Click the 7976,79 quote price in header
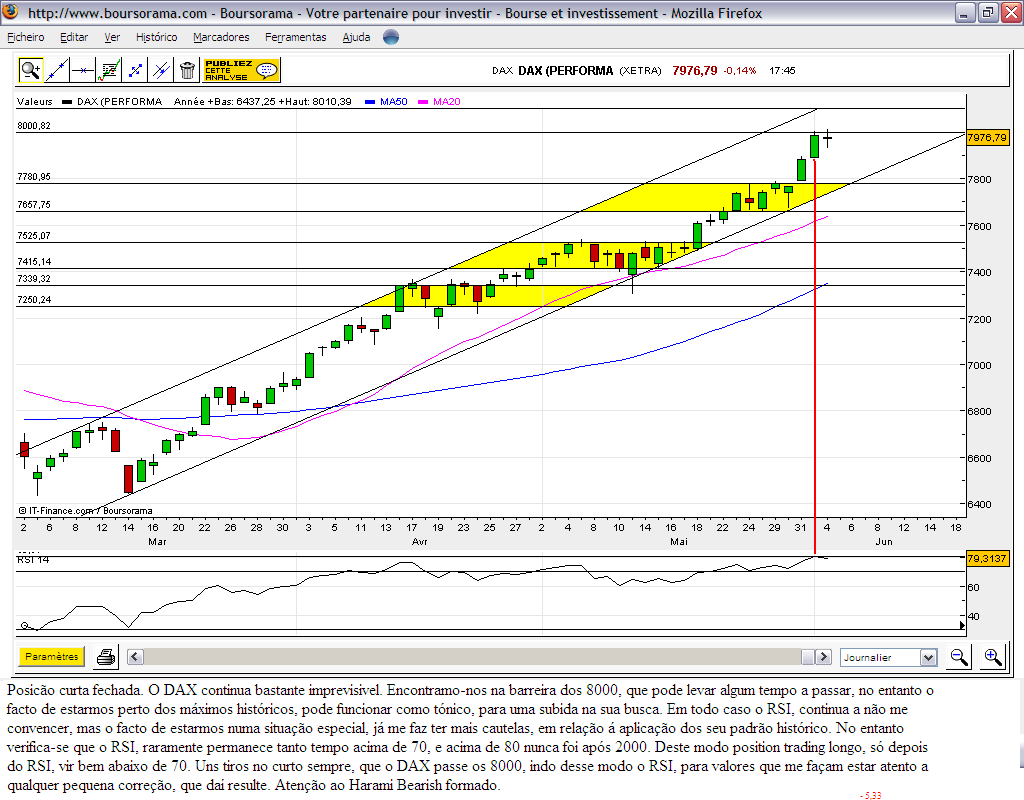1024x800 pixels. 694,71
